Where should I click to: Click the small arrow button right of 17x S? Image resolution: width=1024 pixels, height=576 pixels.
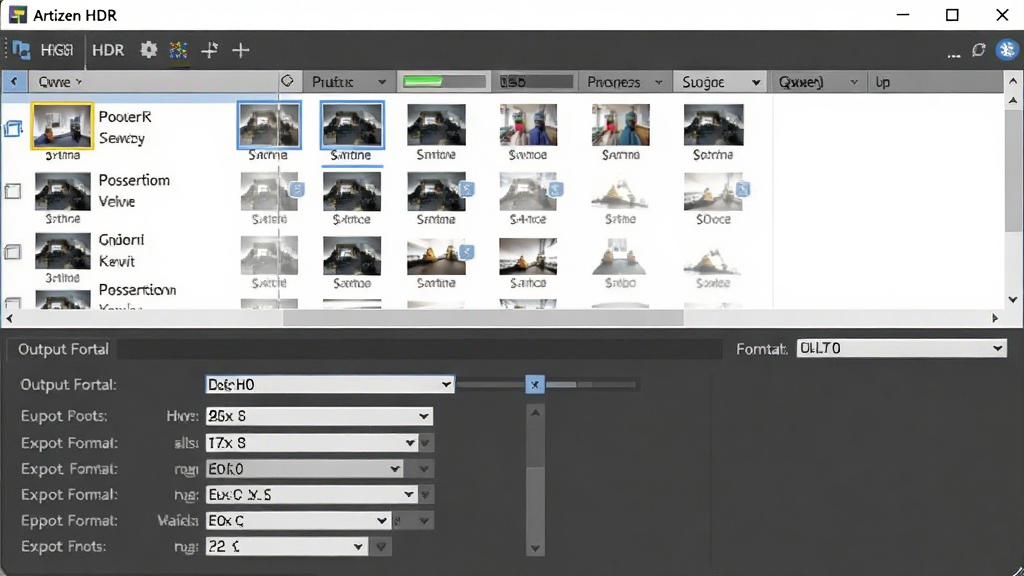pyautogui.click(x=425, y=443)
